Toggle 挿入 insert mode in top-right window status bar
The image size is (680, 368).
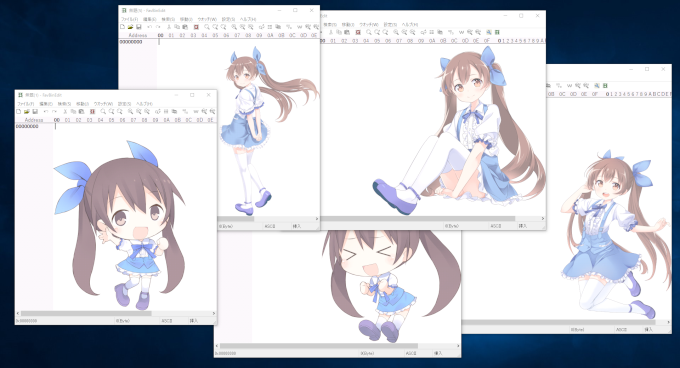(523, 226)
